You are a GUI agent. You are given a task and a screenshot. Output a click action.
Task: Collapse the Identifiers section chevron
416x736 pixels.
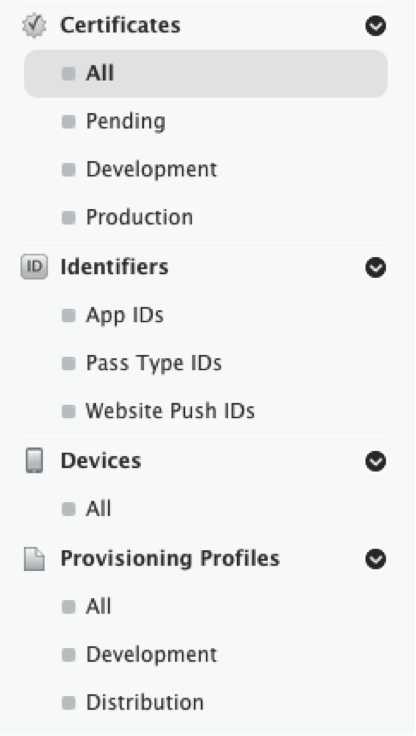(x=376, y=268)
